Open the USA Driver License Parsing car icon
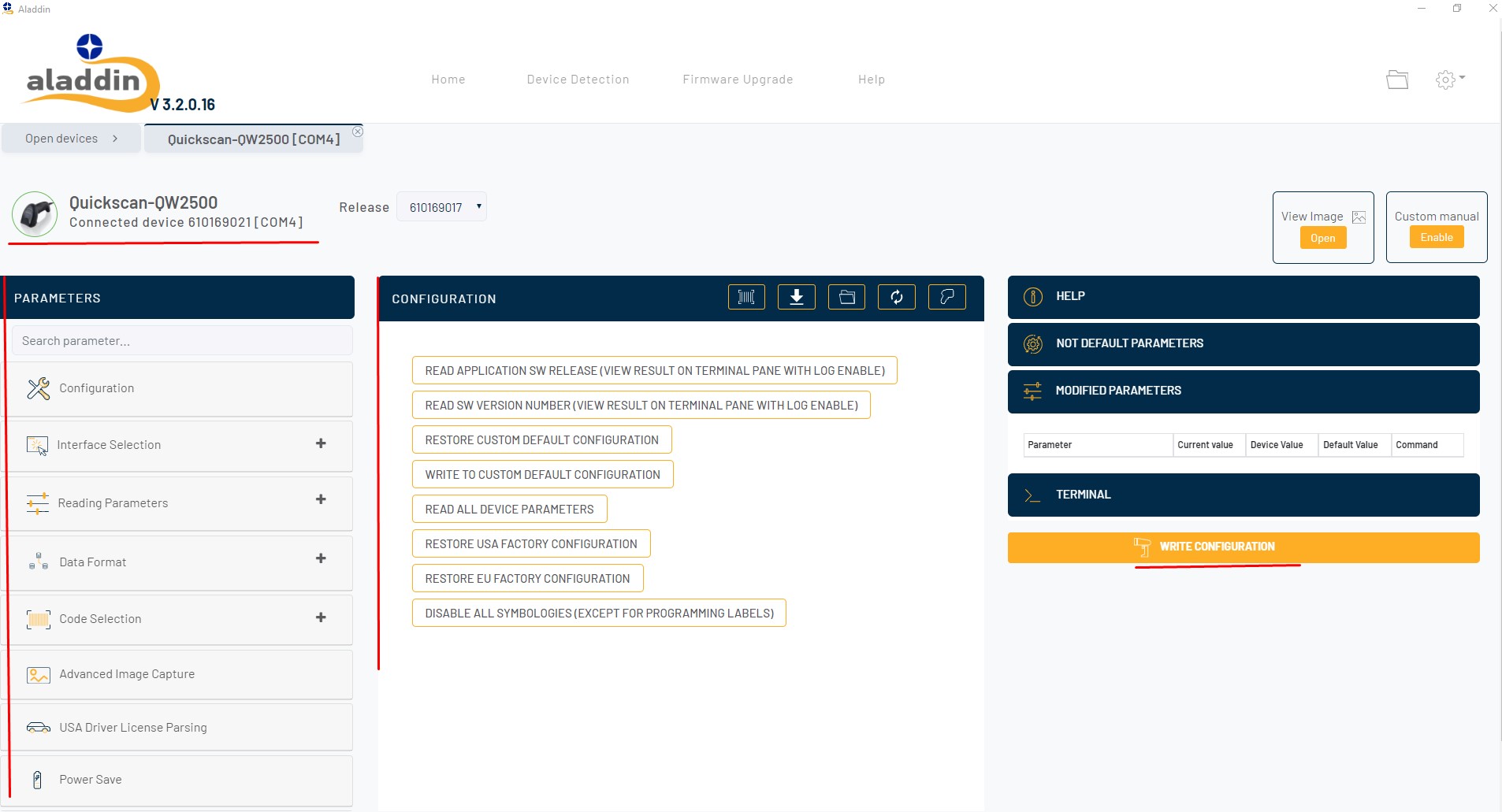This screenshot has height=812, width=1502. (39, 728)
